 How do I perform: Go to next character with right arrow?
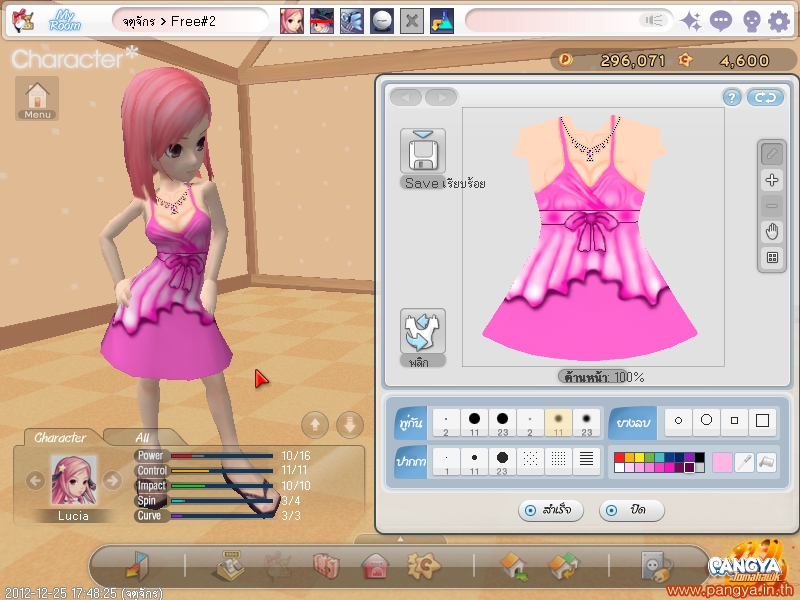(112, 481)
